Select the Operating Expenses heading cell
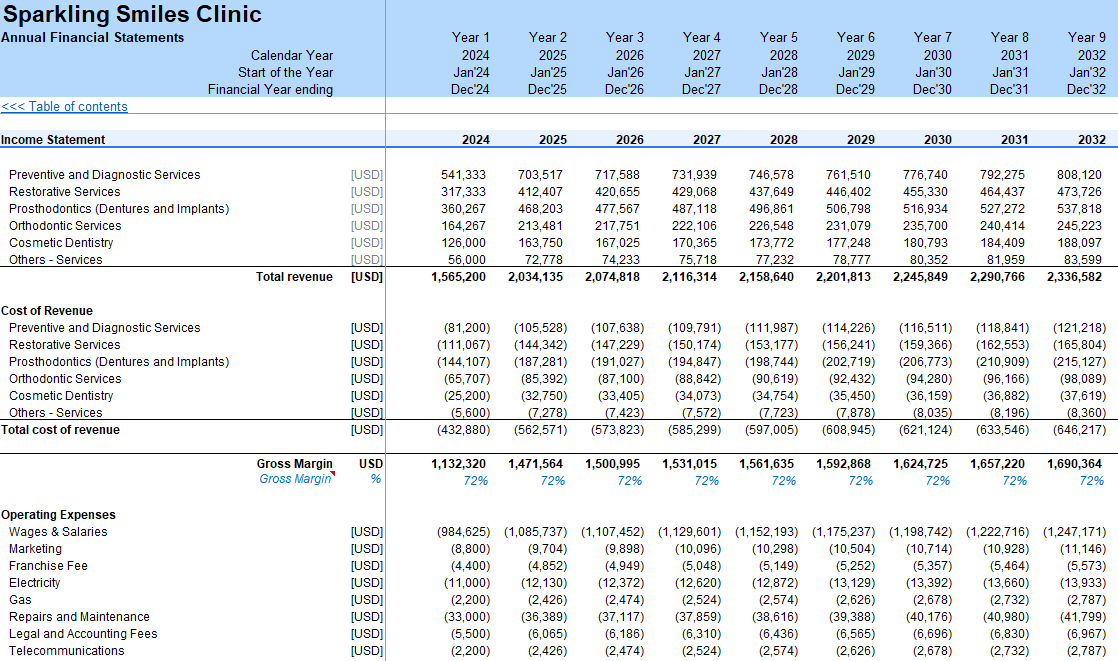Image resolution: width=1118 pixels, height=661 pixels. 58,515
